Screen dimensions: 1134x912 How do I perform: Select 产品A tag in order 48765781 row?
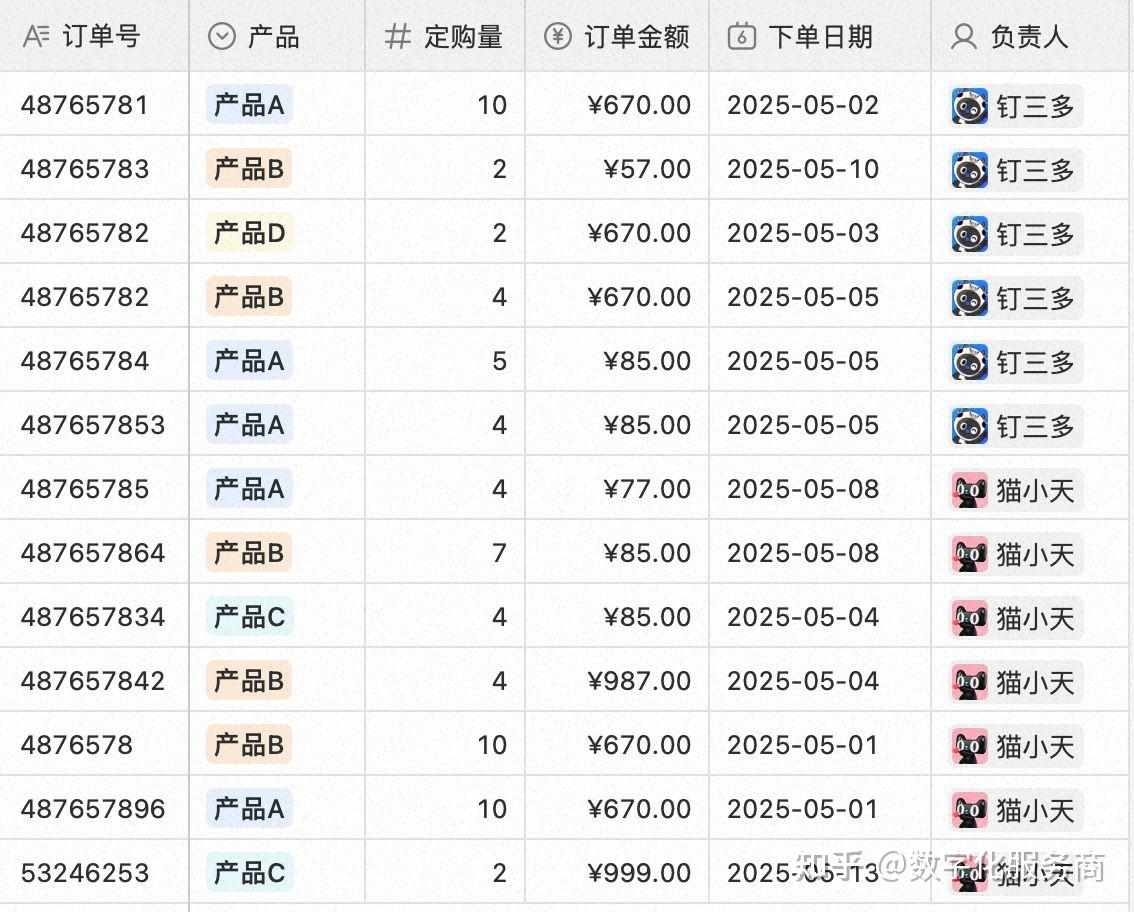coord(249,105)
